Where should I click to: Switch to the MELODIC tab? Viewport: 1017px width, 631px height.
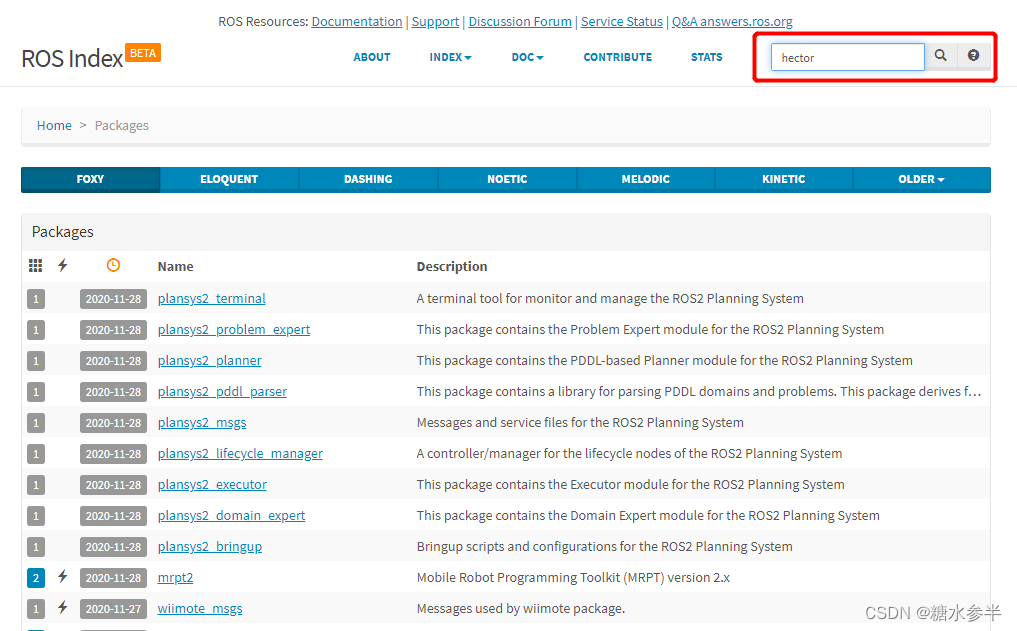coord(645,179)
